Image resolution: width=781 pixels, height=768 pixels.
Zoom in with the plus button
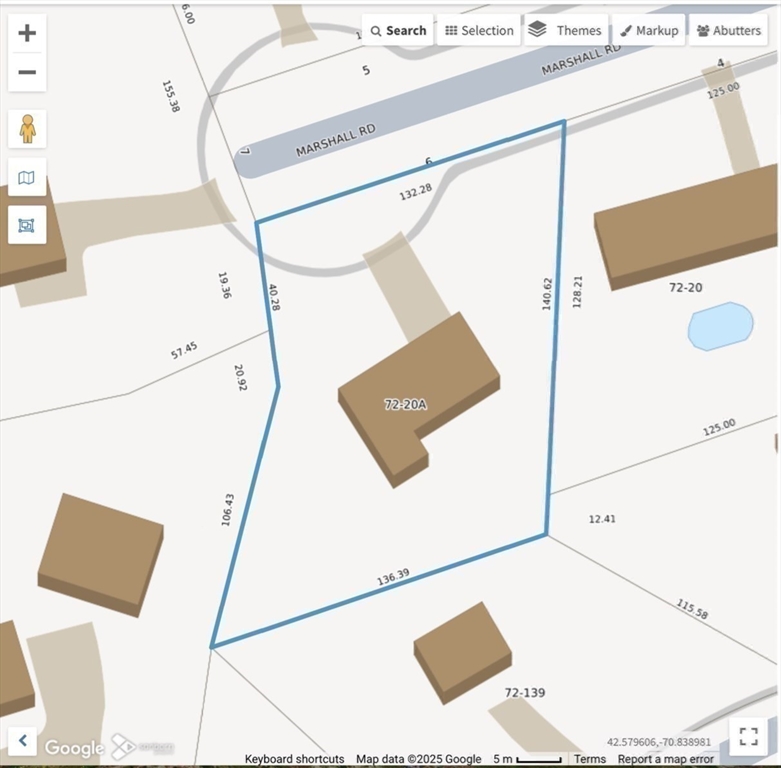coord(27,33)
